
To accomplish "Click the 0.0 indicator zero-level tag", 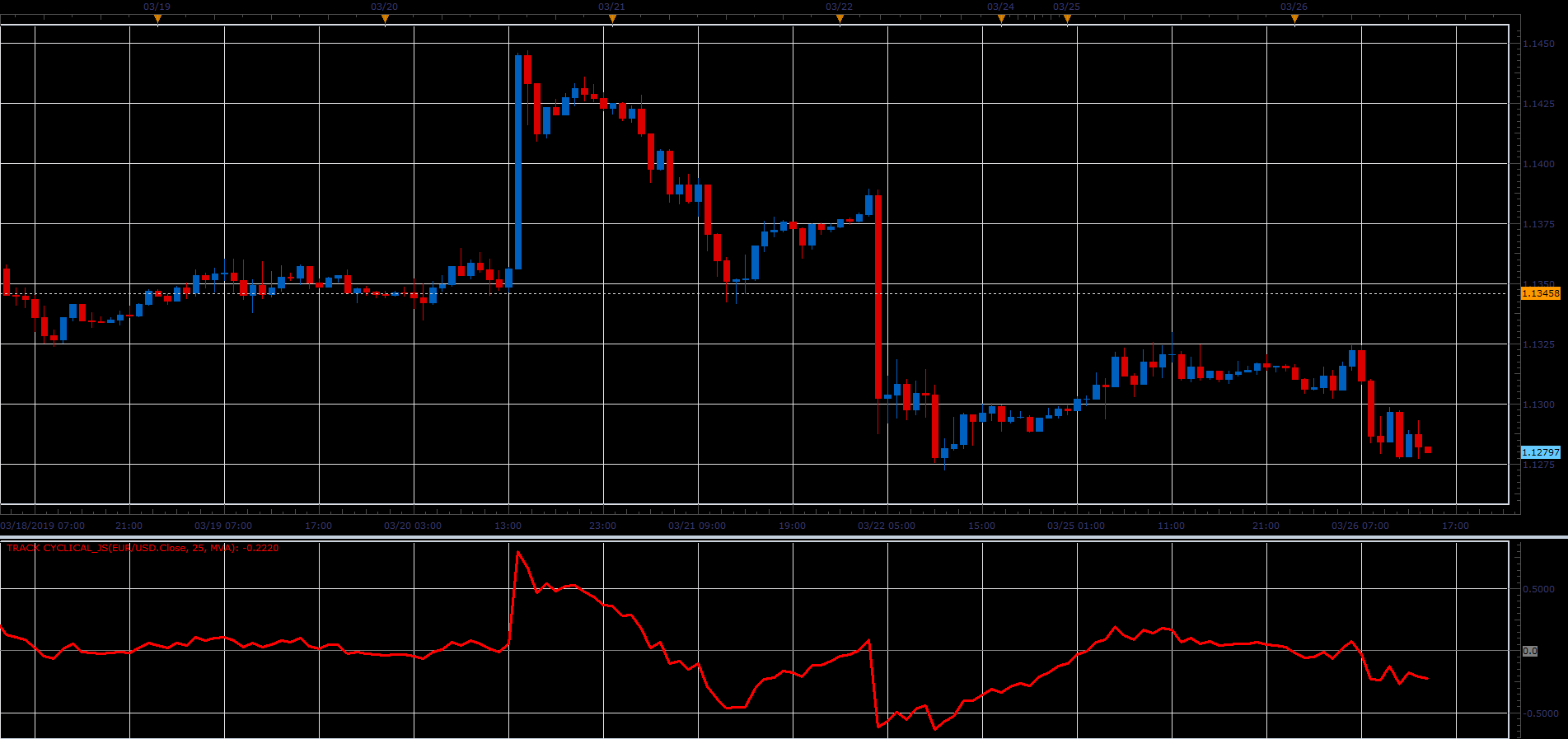I will [1530, 651].
